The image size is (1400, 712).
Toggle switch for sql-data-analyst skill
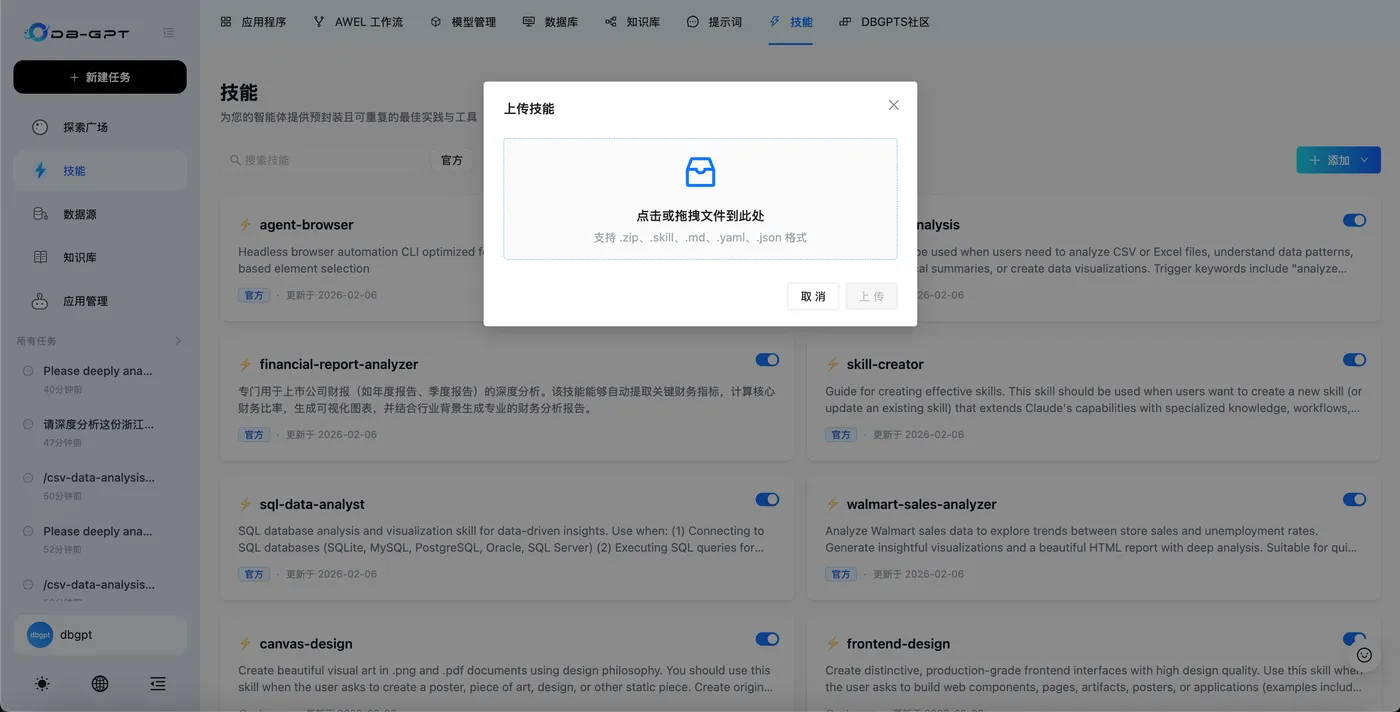pos(767,500)
